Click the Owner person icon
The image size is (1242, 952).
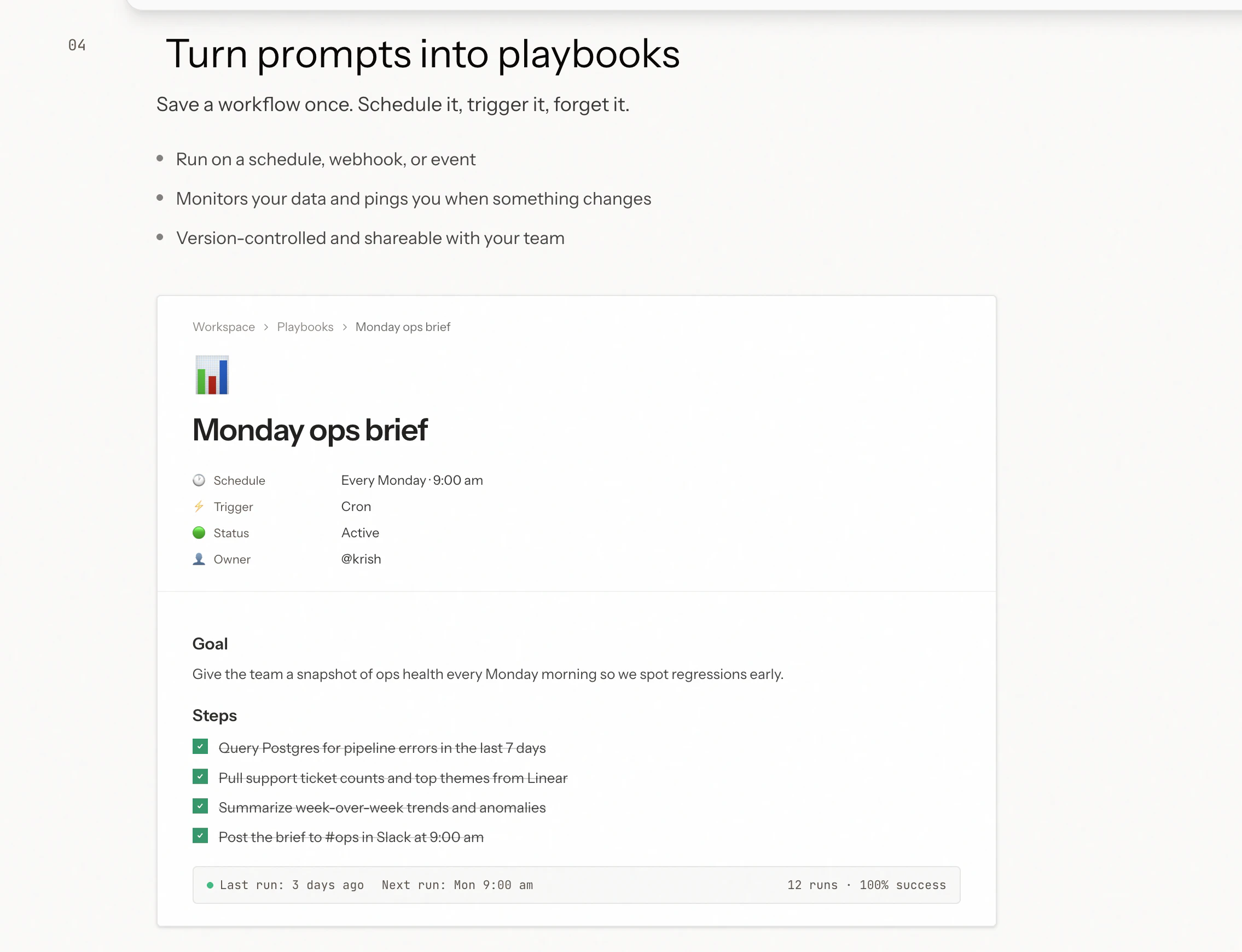coord(199,559)
